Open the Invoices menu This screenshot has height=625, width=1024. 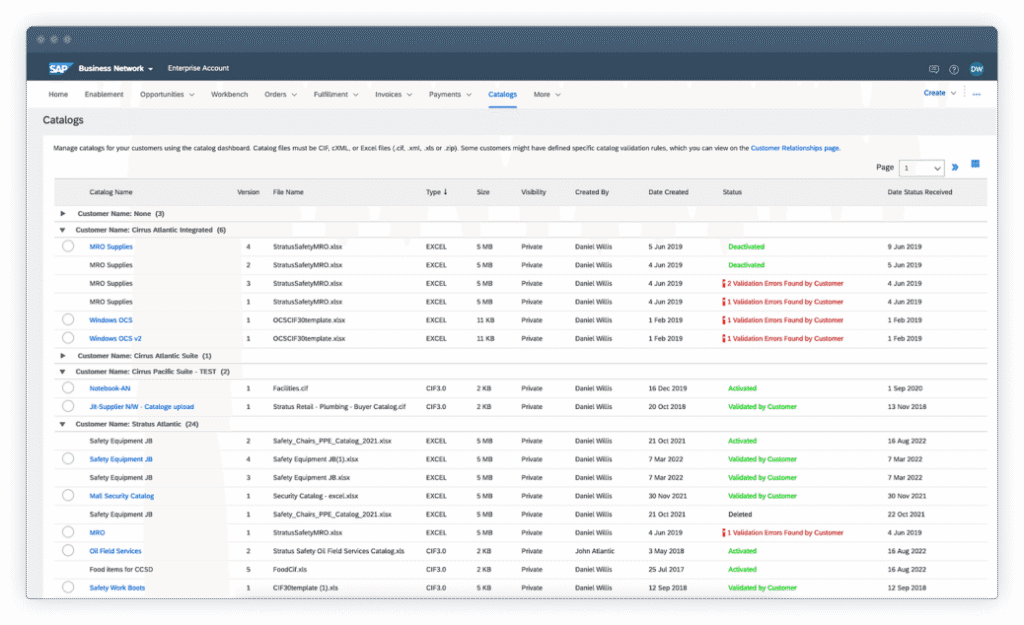(392, 95)
